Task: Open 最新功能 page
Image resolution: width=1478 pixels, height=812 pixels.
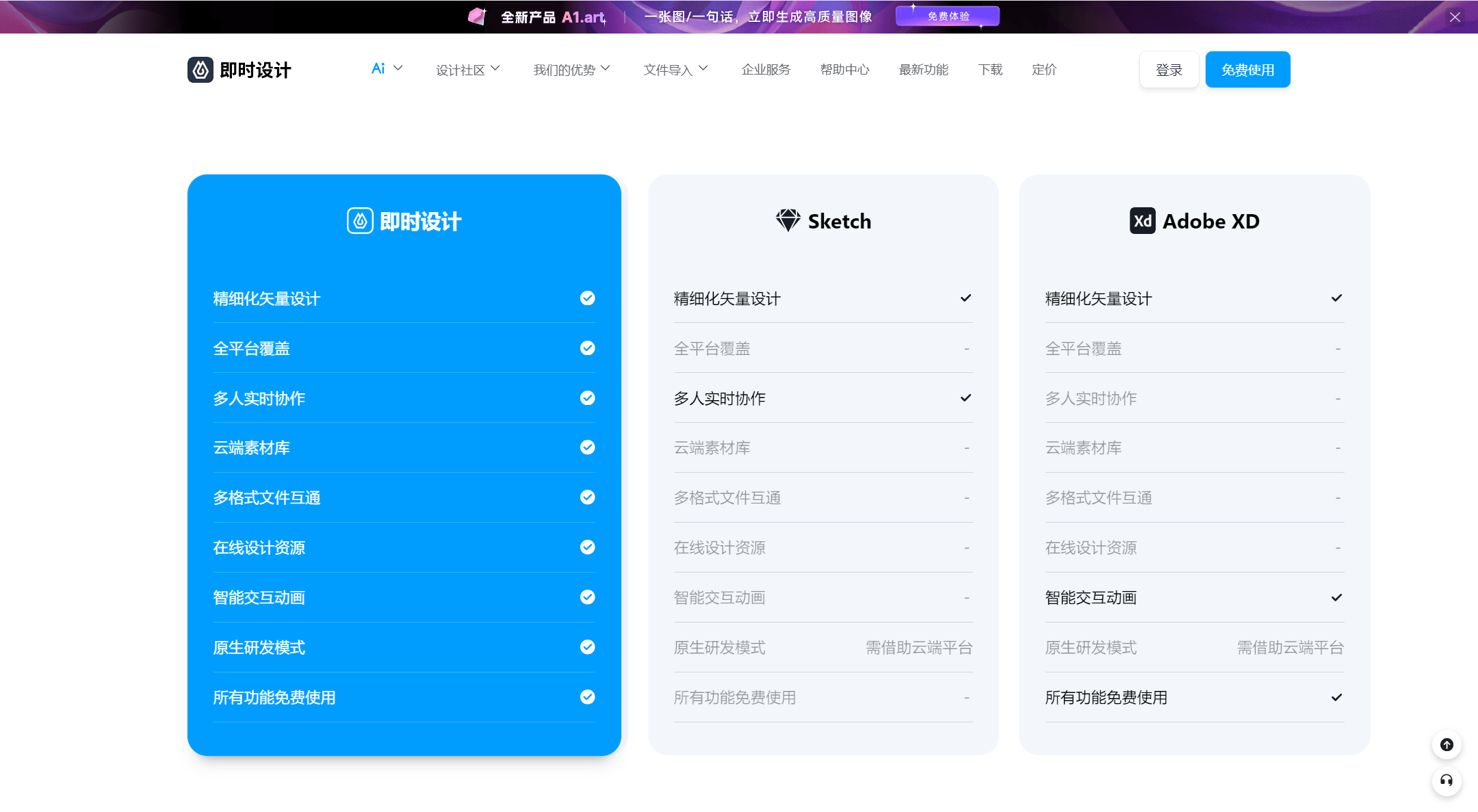Action: 923,70
